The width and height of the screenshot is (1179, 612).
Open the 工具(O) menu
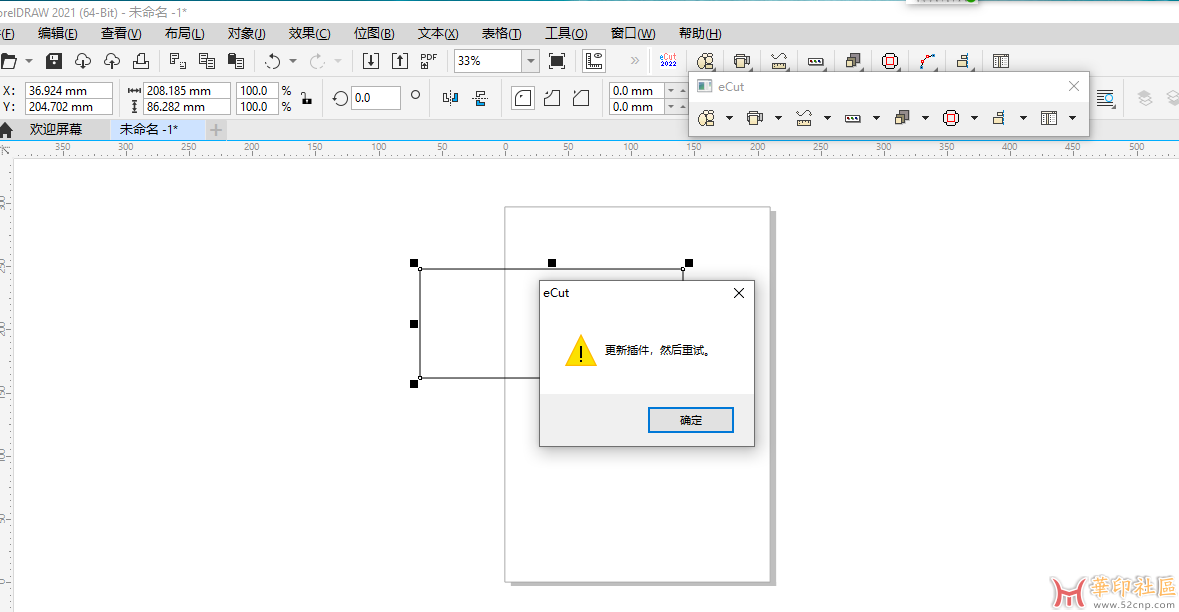pyautogui.click(x=566, y=33)
